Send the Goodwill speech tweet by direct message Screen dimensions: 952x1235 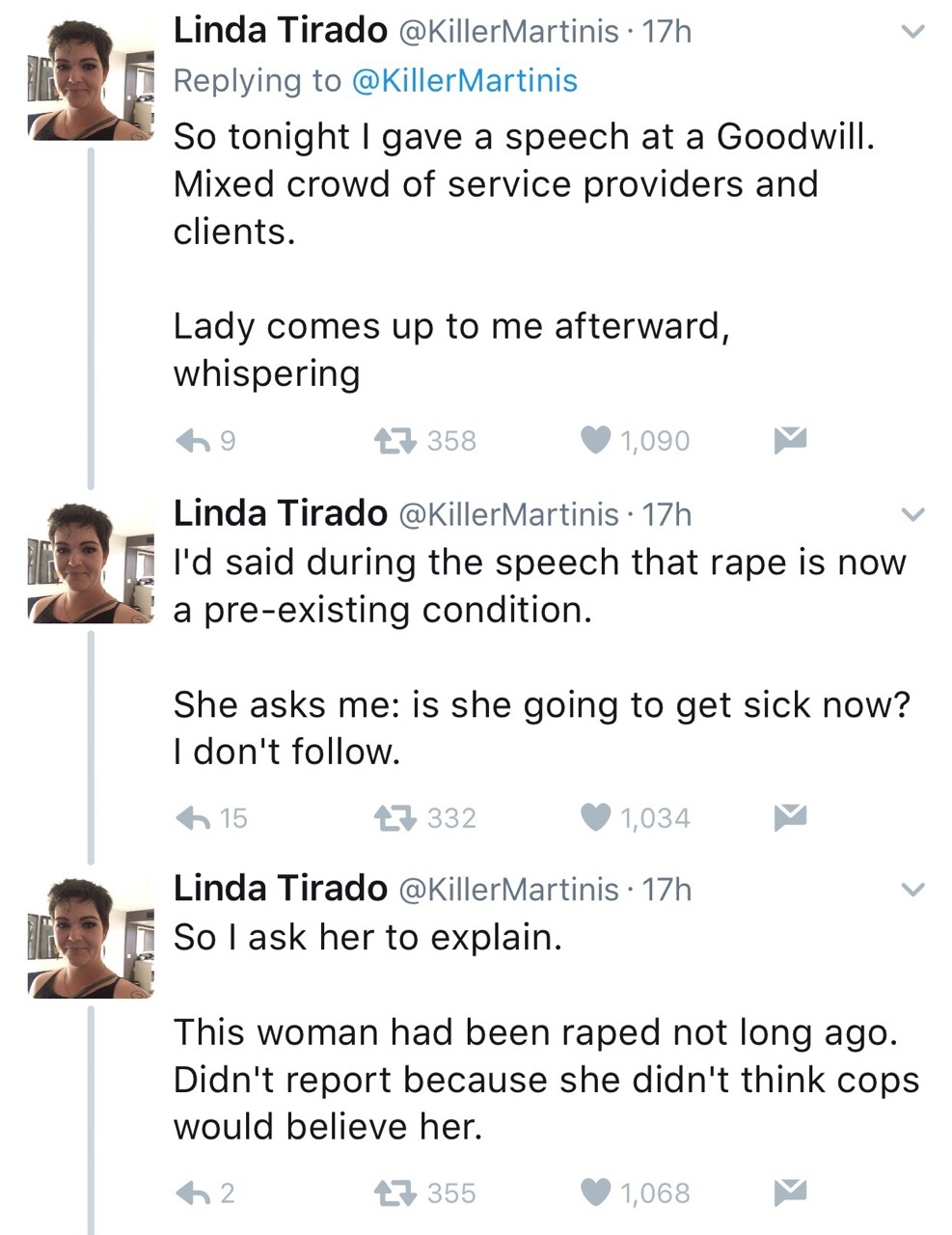[790, 440]
